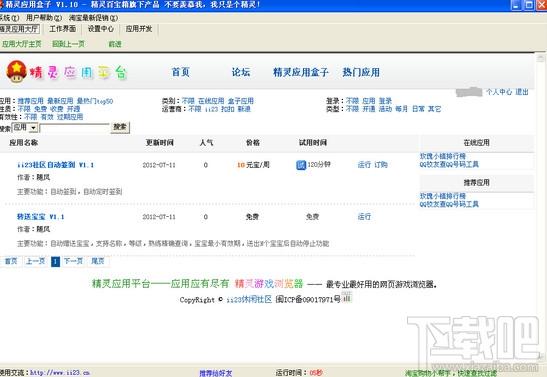
Task: Switch to the 工作界面 tab
Action: [62, 29]
